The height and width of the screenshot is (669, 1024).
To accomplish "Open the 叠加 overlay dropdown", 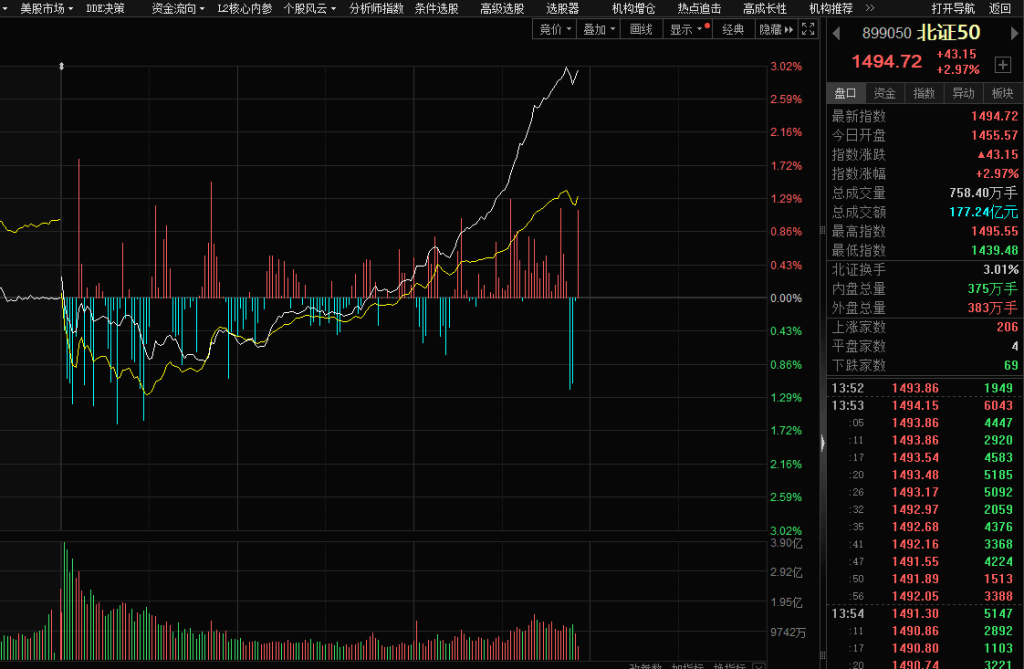I will click(599, 30).
